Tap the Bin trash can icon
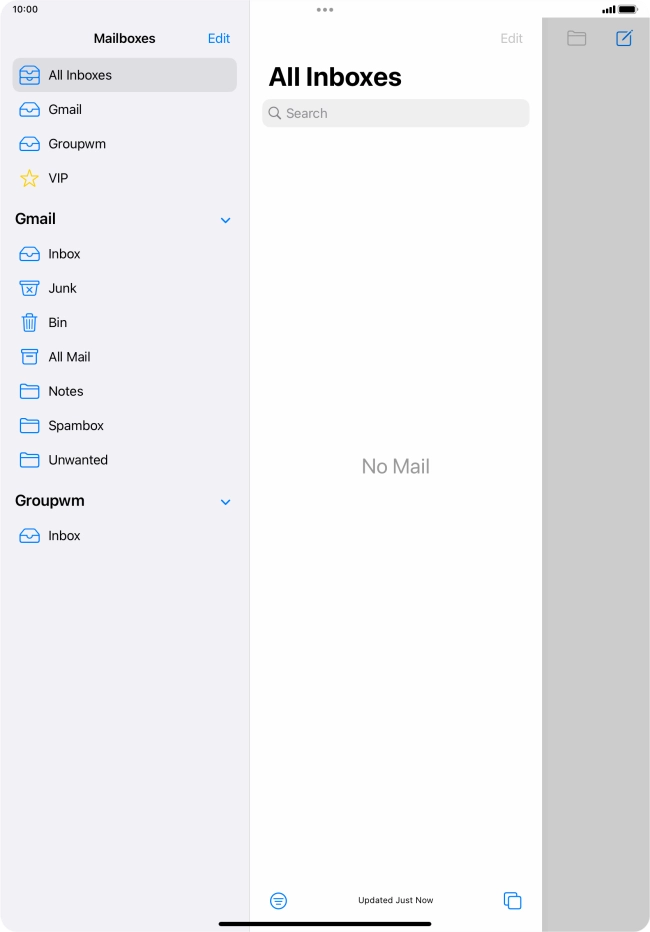 (x=29, y=322)
